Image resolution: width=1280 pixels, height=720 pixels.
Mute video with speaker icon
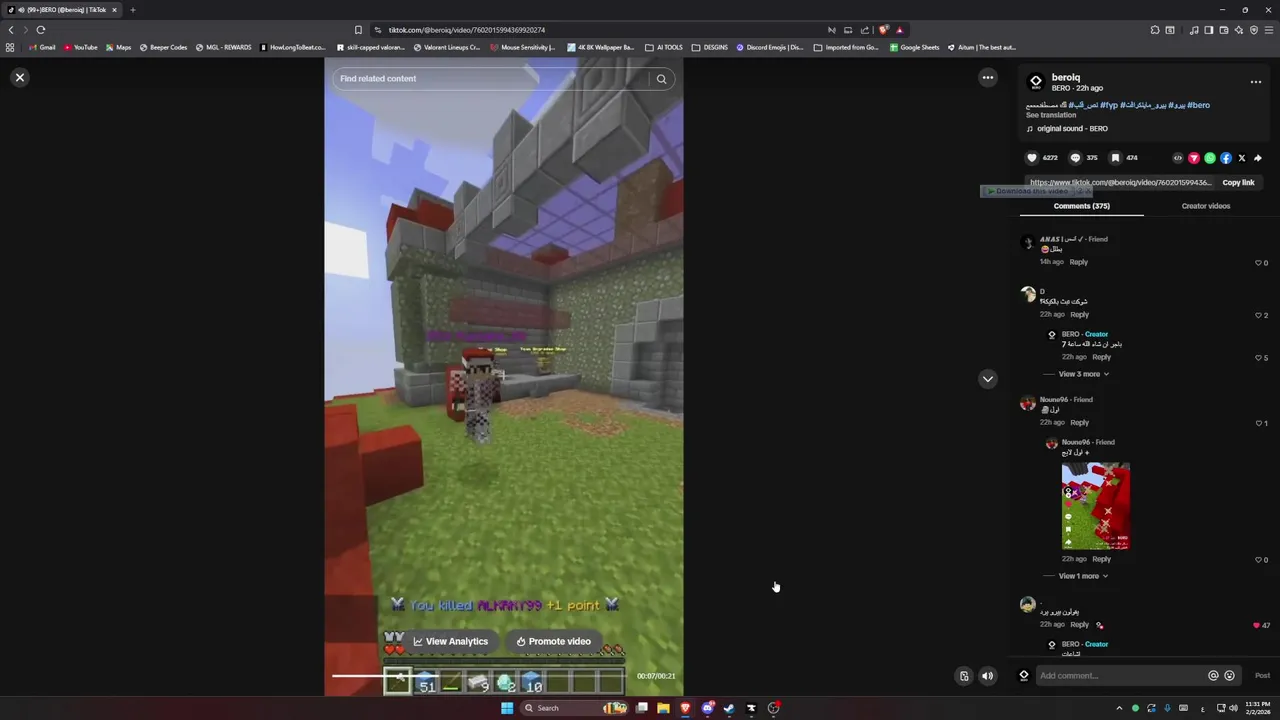click(987, 676)
